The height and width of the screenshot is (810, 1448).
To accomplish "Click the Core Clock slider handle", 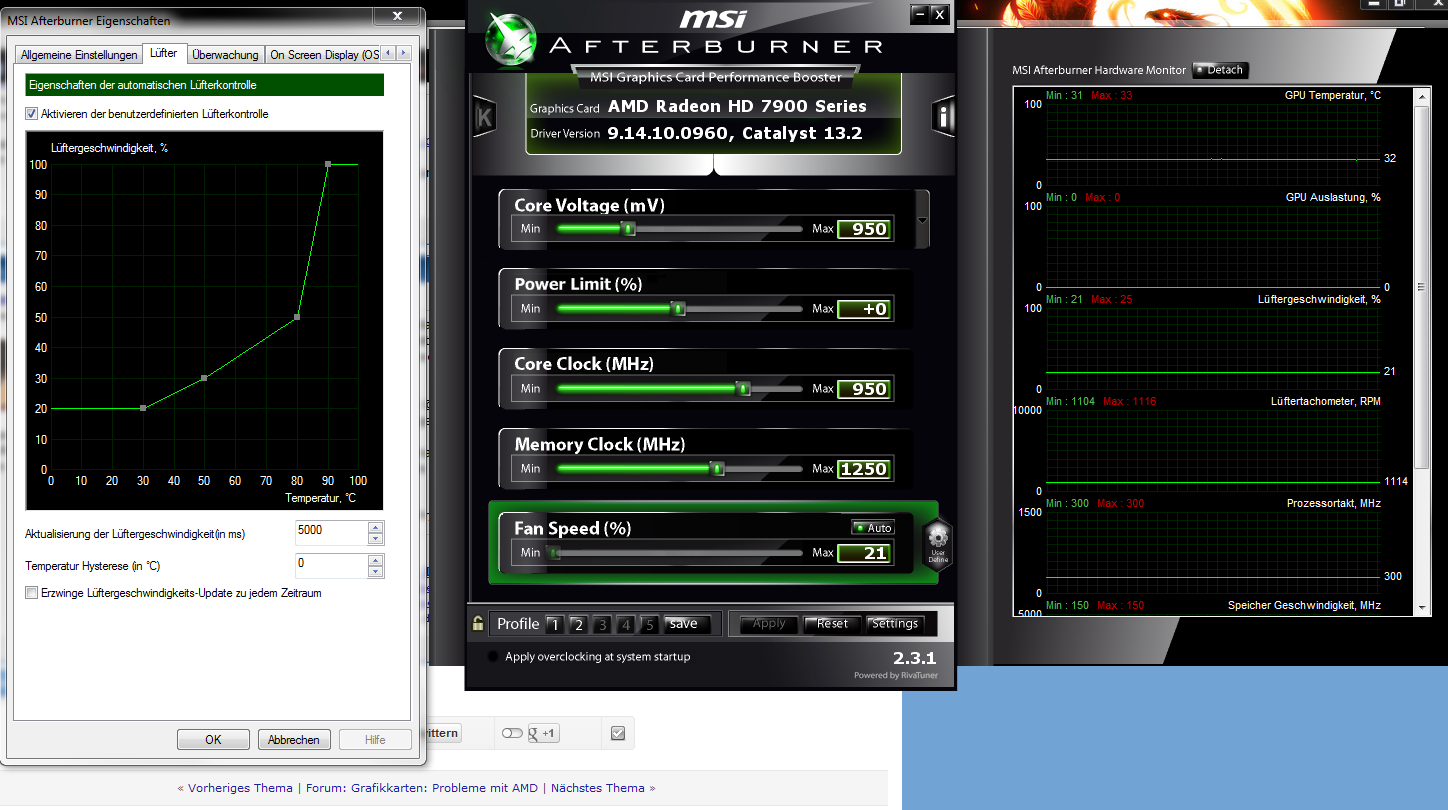I will coord(743,388).
